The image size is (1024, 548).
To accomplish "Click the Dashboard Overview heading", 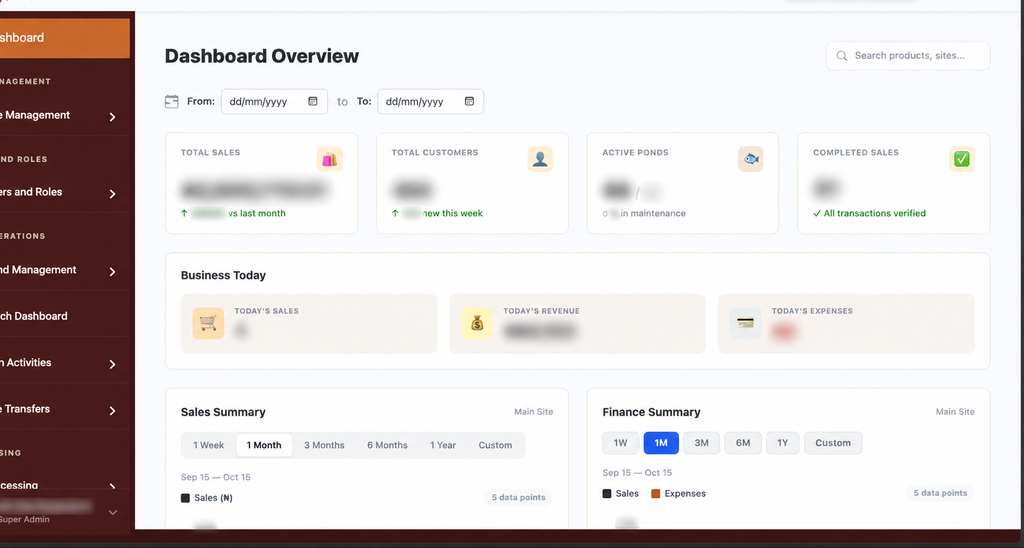I will click(262, 56).
